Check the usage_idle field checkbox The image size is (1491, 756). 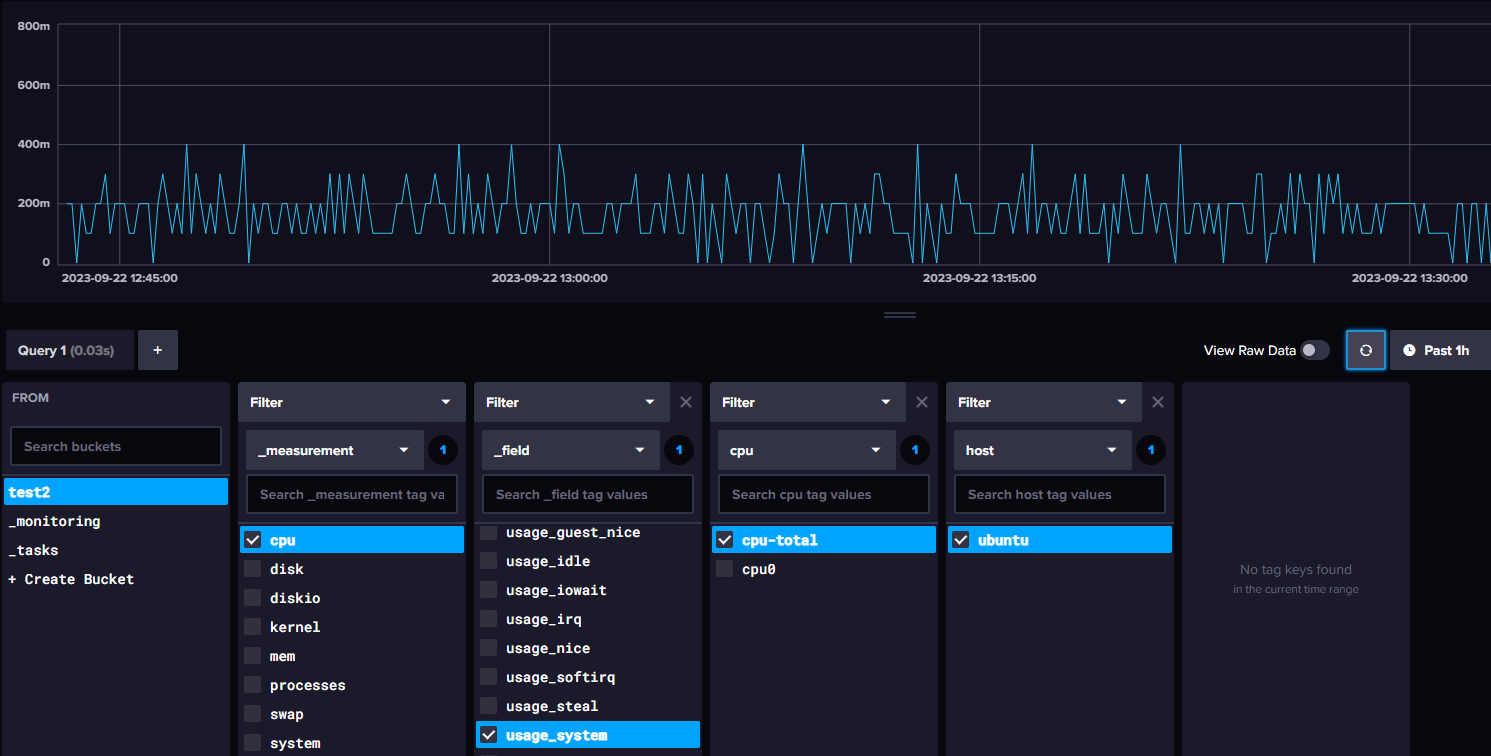coord(489,561)
